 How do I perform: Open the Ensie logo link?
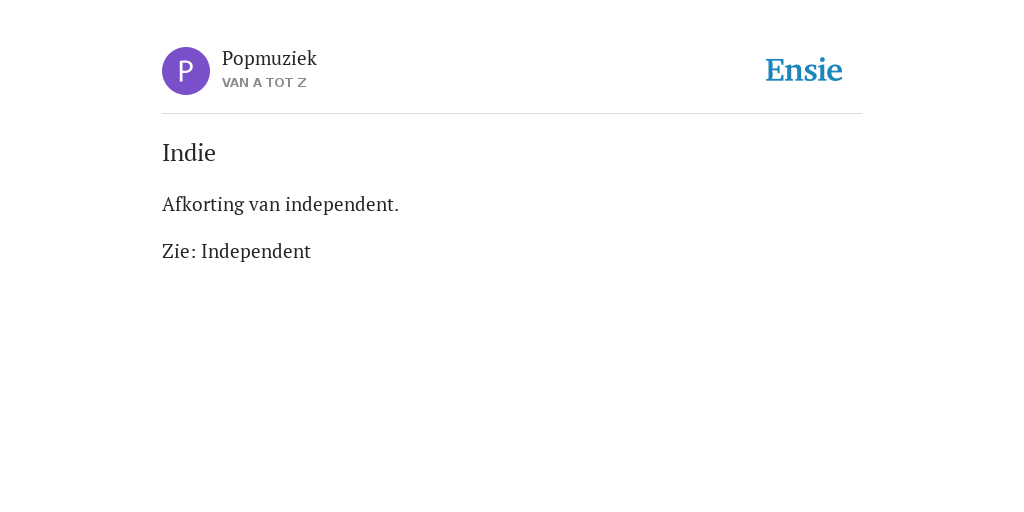[x=804, y=70]
